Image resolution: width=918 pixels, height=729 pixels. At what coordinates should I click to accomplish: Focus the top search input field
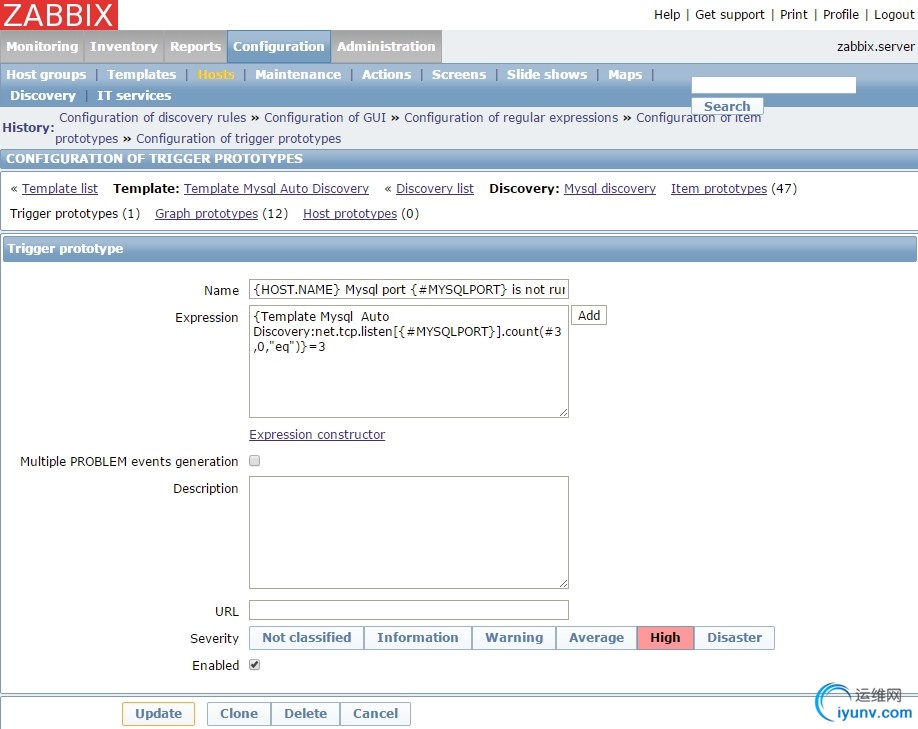(773, 85)
